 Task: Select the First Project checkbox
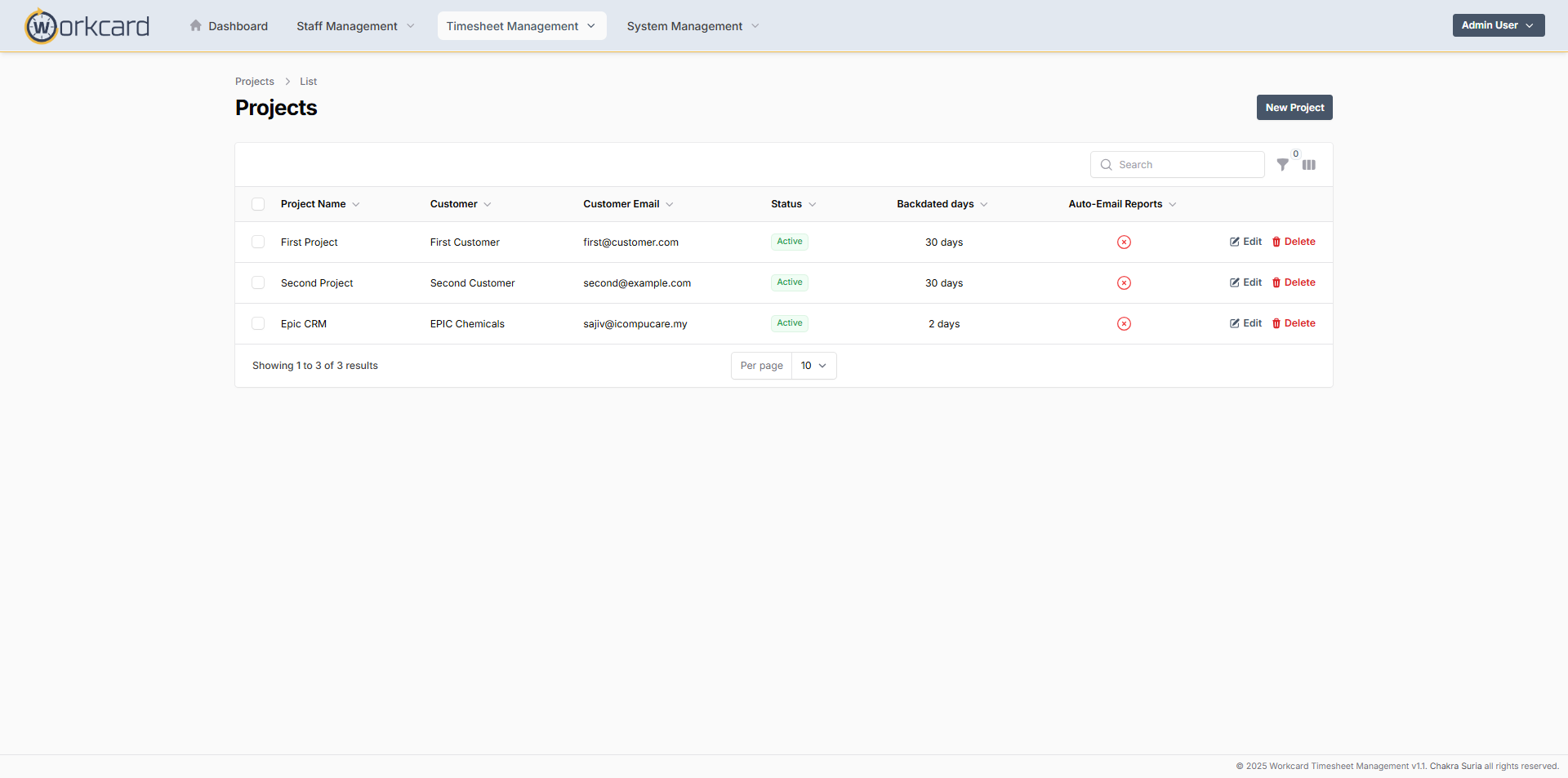pyautogui.click(x=258, y=242)
